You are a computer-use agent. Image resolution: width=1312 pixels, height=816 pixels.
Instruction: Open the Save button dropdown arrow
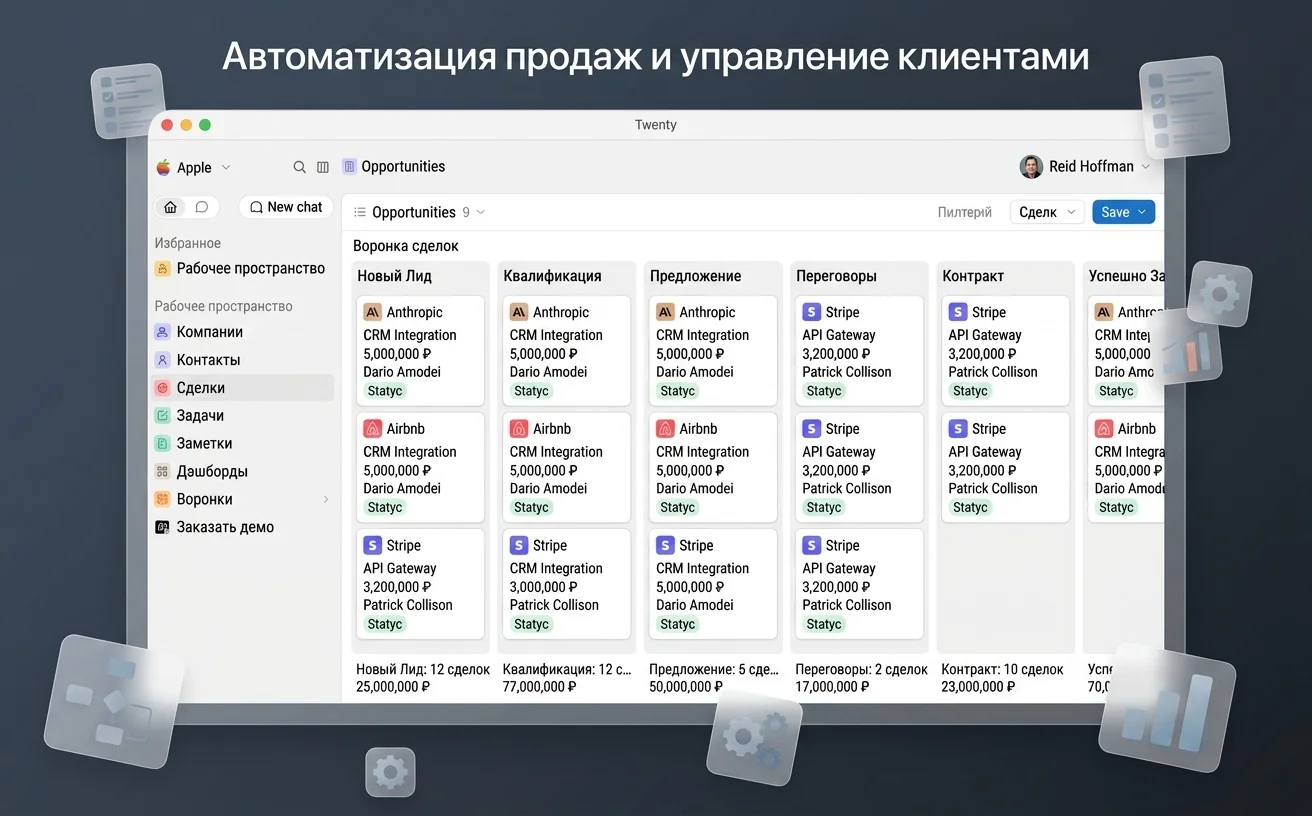click(x=1142, y=212)
